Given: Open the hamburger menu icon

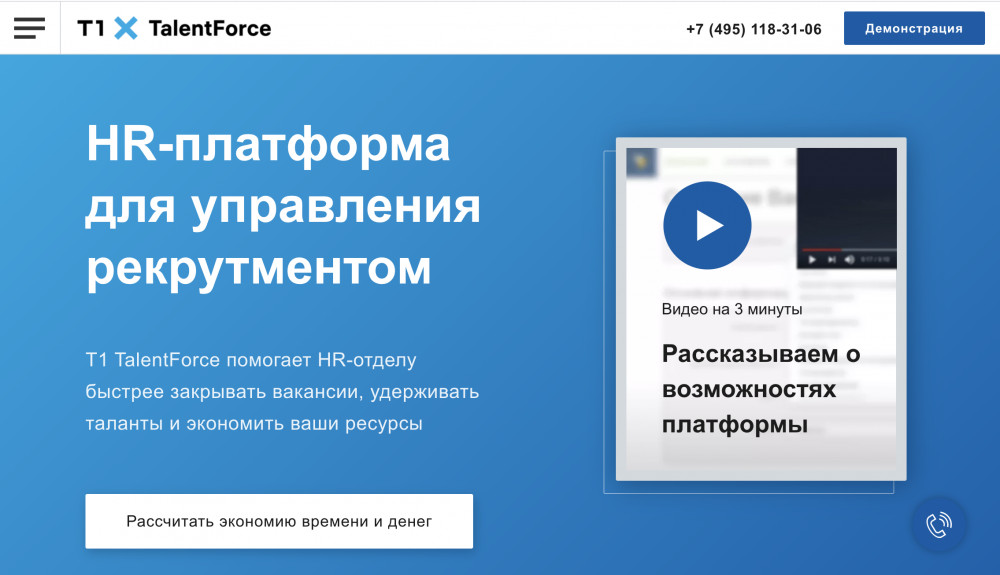Looking at the screenshot, I should point(29,28).
